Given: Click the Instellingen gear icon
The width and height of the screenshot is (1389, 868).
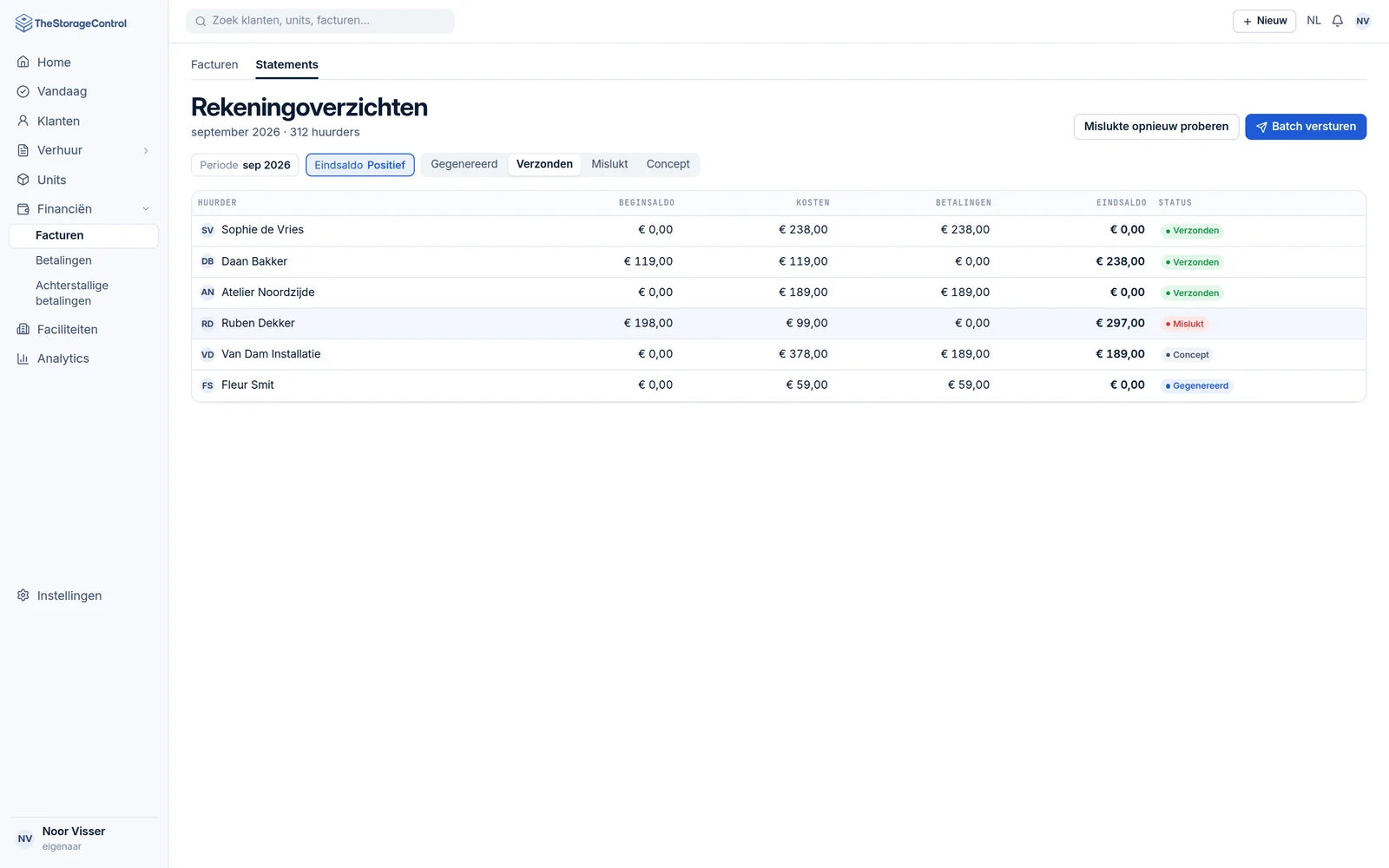Looking at the screenshot, I should tap(23, 595).
